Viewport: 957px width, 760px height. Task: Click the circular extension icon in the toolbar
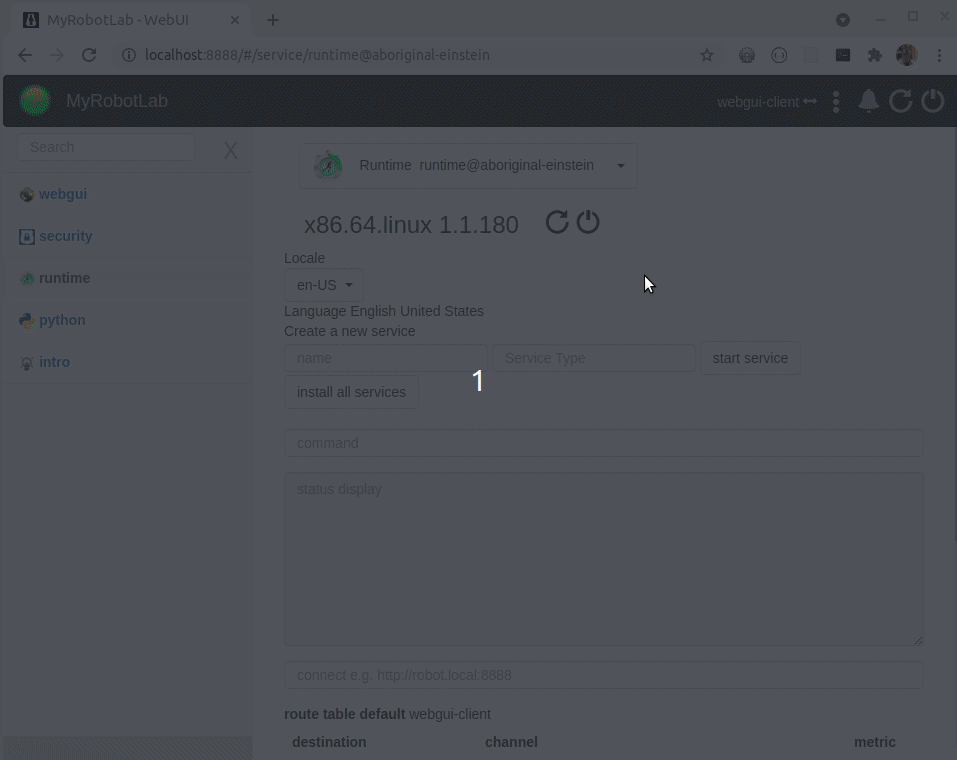pyautogui.click(x=779, y=56)
